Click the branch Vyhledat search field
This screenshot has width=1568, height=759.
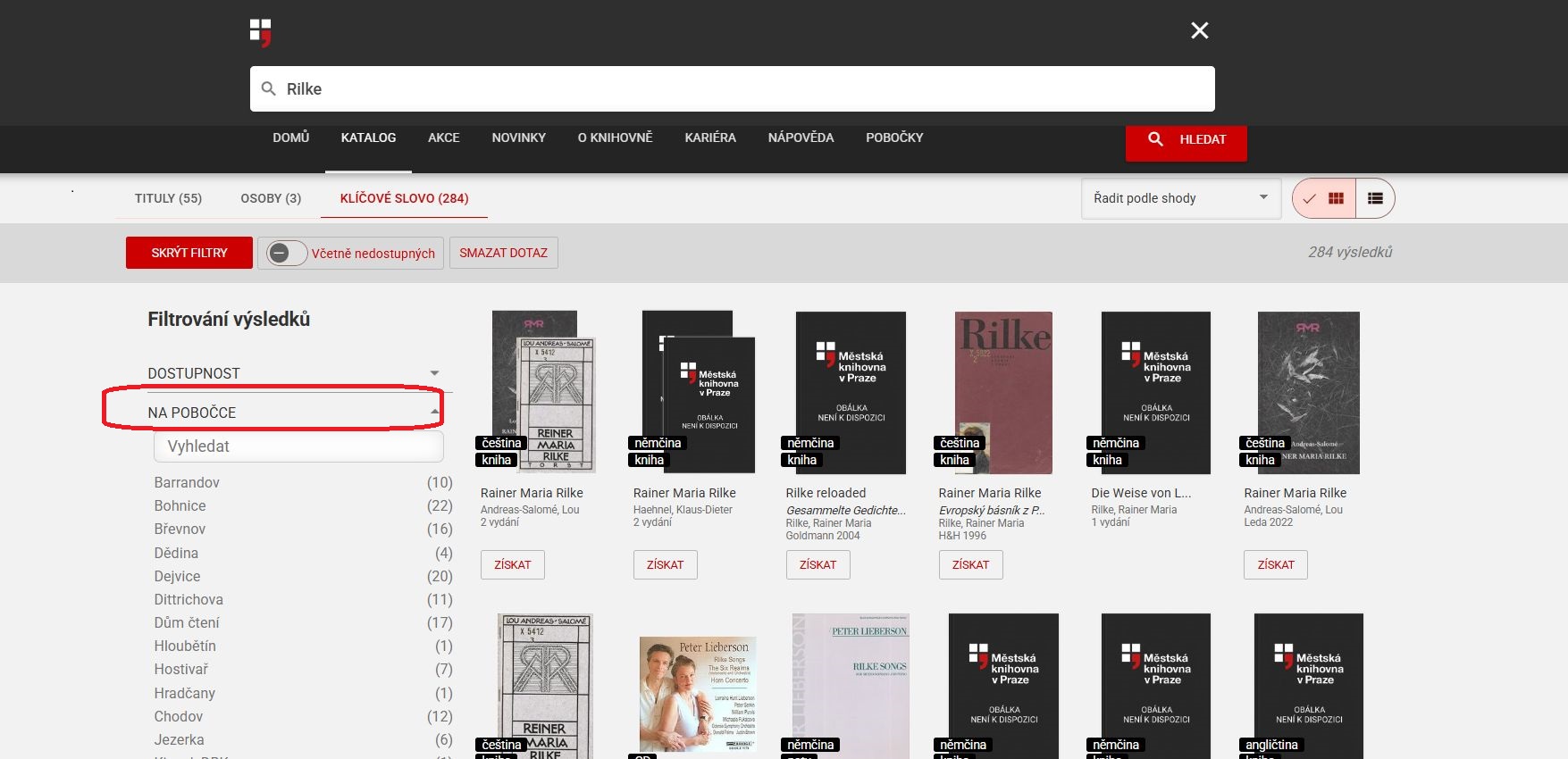[x=298, y=446]
